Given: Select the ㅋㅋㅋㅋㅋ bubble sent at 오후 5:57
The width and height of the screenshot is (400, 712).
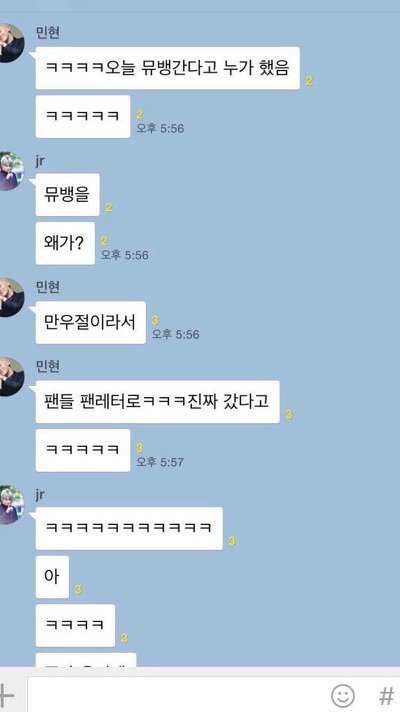Looking at the screenshot, I should click(x=83, y=450).
